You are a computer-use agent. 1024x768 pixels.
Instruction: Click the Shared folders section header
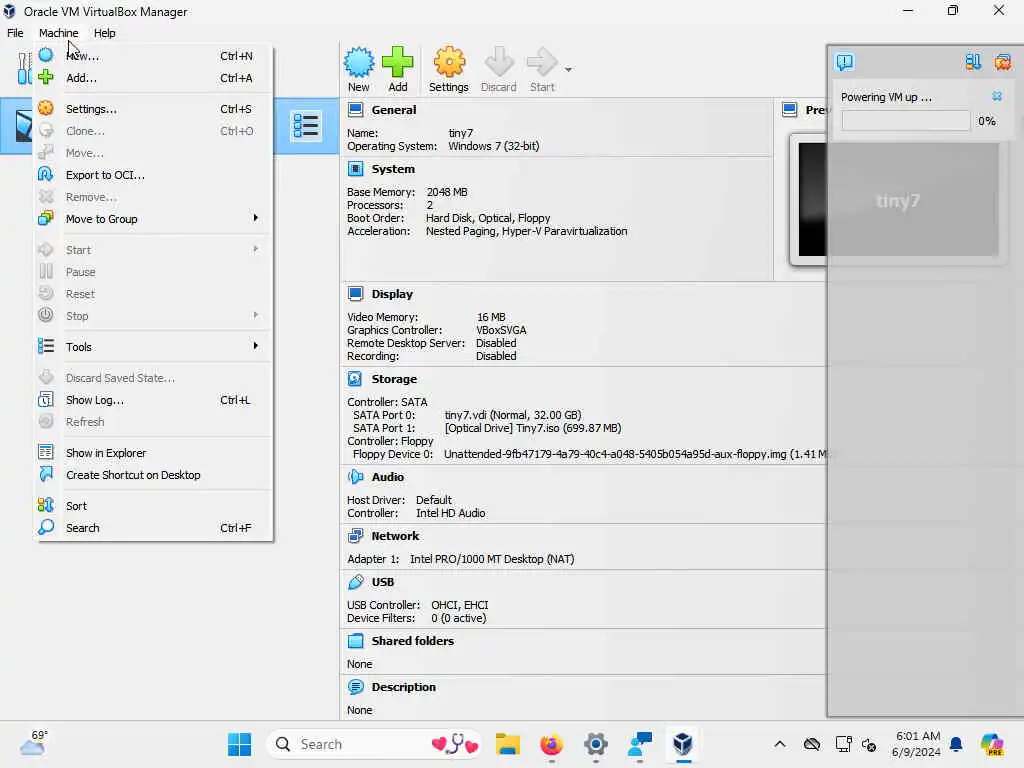point(413,641)
